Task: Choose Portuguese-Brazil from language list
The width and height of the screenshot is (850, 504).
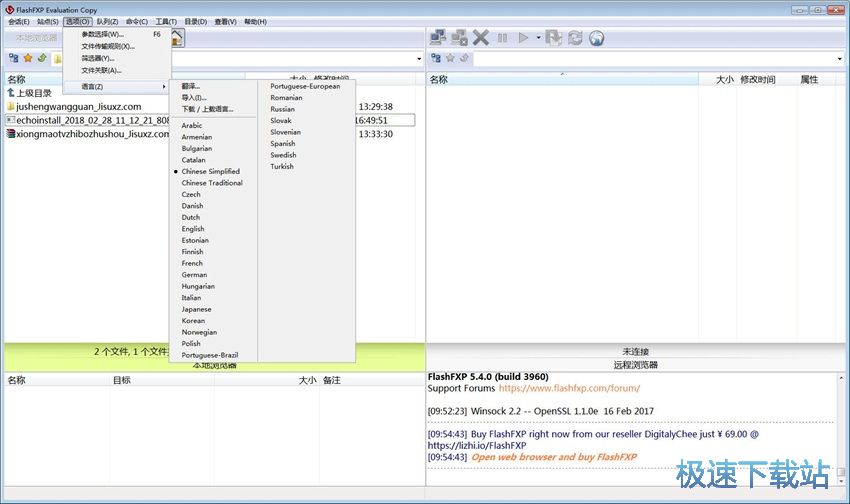Action: pos(210,355)
